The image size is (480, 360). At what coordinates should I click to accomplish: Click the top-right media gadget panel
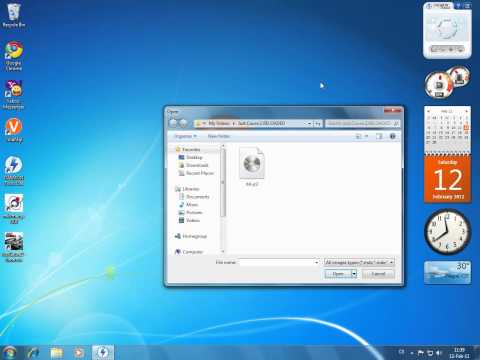(x=447, y=31)
